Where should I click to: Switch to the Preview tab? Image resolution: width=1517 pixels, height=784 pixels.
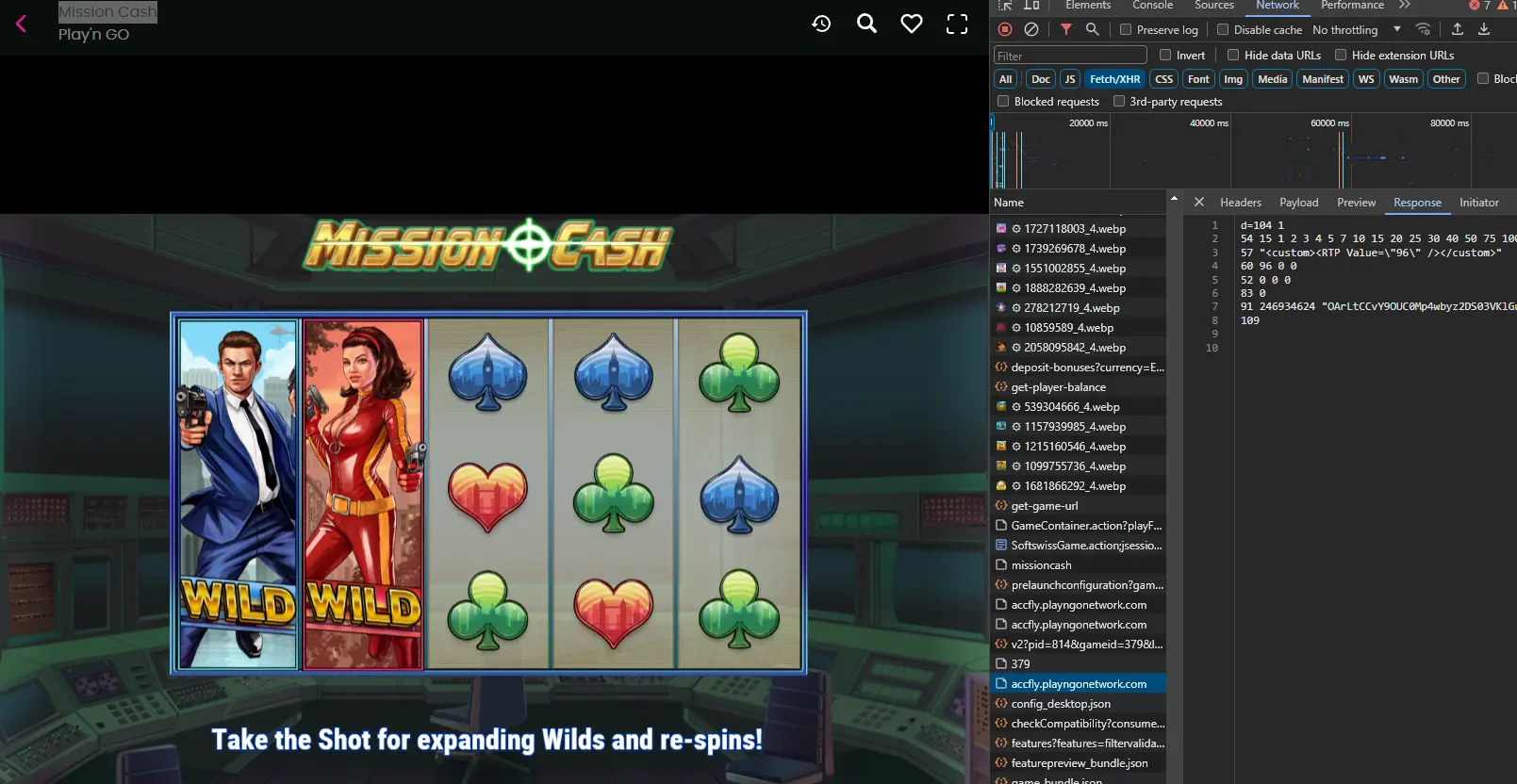click(1356, 203)
